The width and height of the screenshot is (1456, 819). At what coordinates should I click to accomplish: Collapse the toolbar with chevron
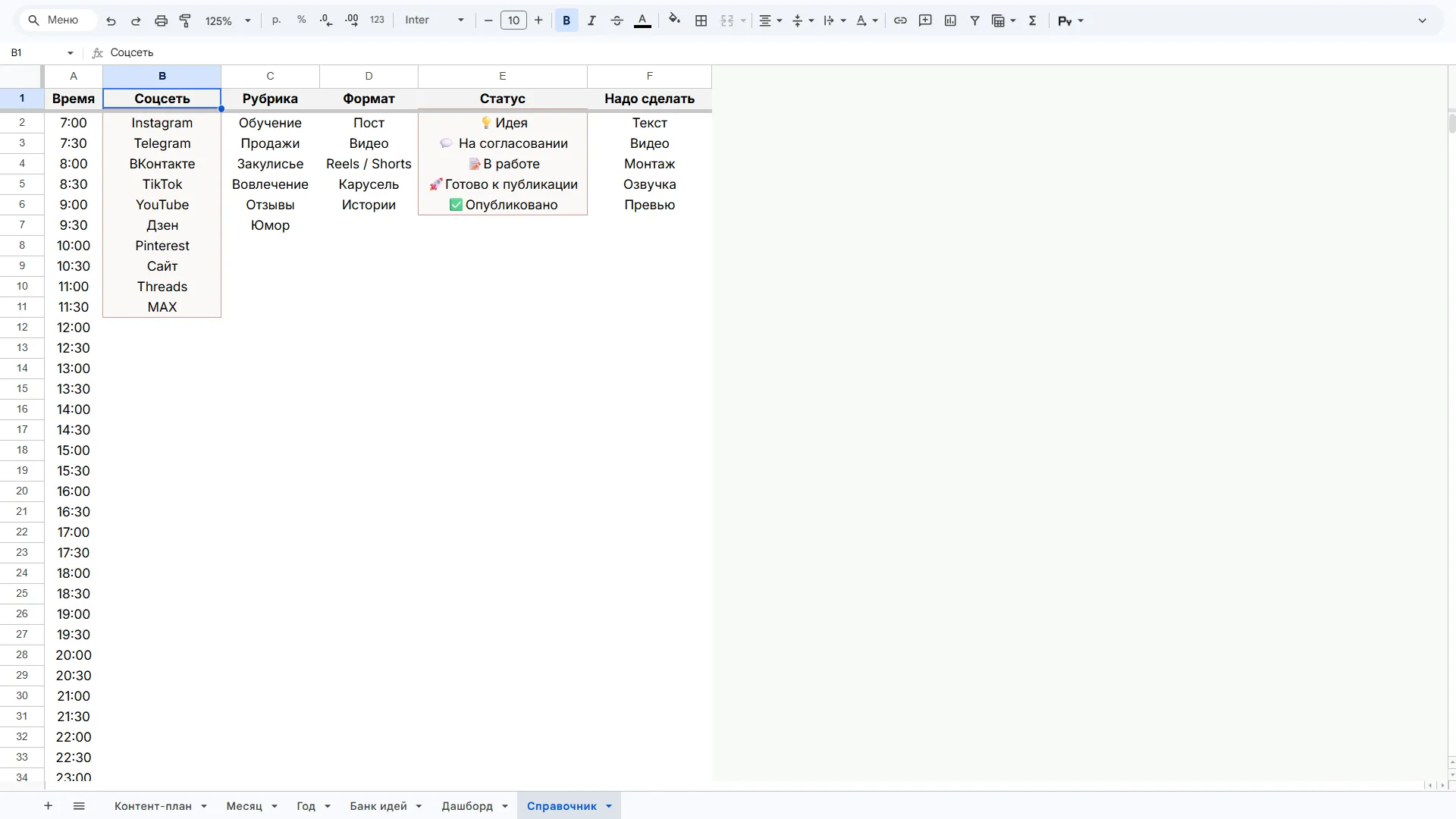(1423, 20)
